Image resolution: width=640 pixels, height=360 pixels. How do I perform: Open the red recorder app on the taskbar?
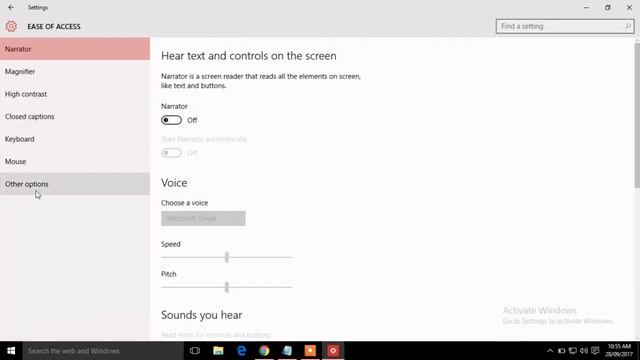pos(333,351)
